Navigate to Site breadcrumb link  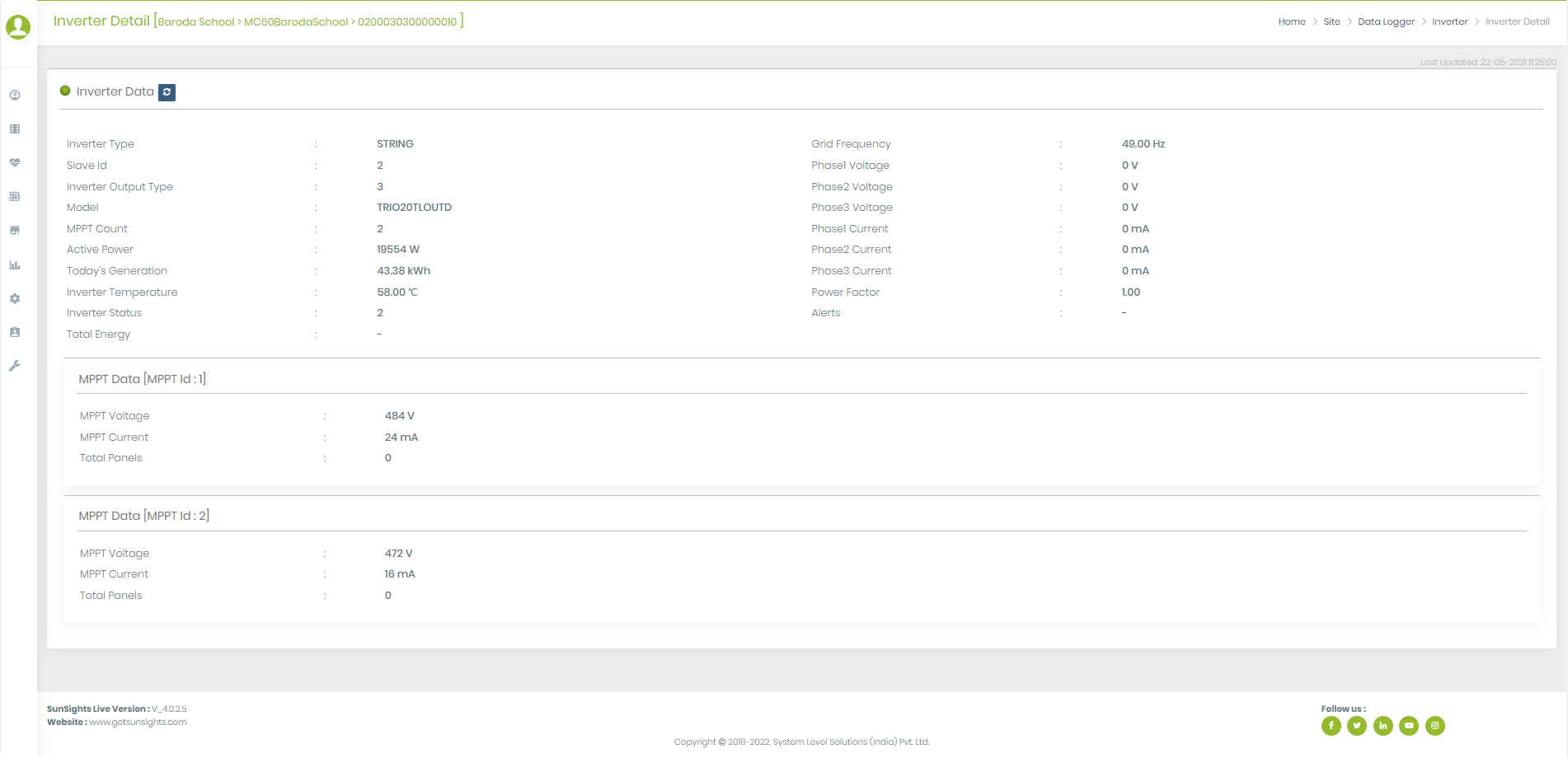point(1331,22)
